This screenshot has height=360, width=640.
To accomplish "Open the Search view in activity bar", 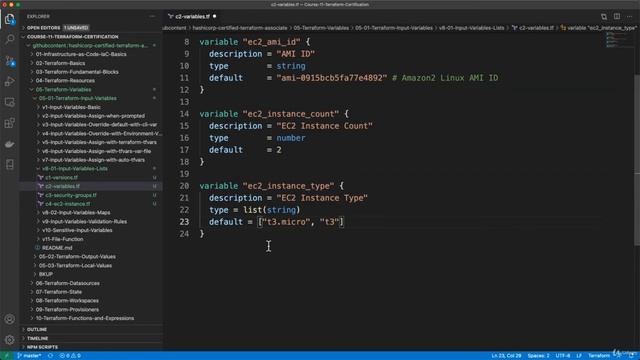I will [x=9, y=40].
